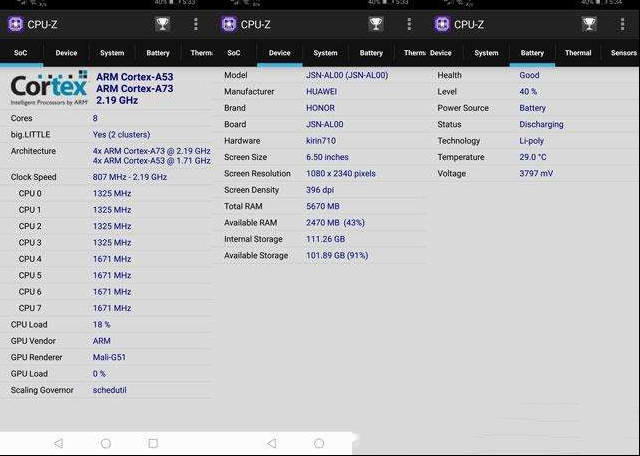
Task: Open the trophy icon on the Battery screen
Action: pos(589,24)
